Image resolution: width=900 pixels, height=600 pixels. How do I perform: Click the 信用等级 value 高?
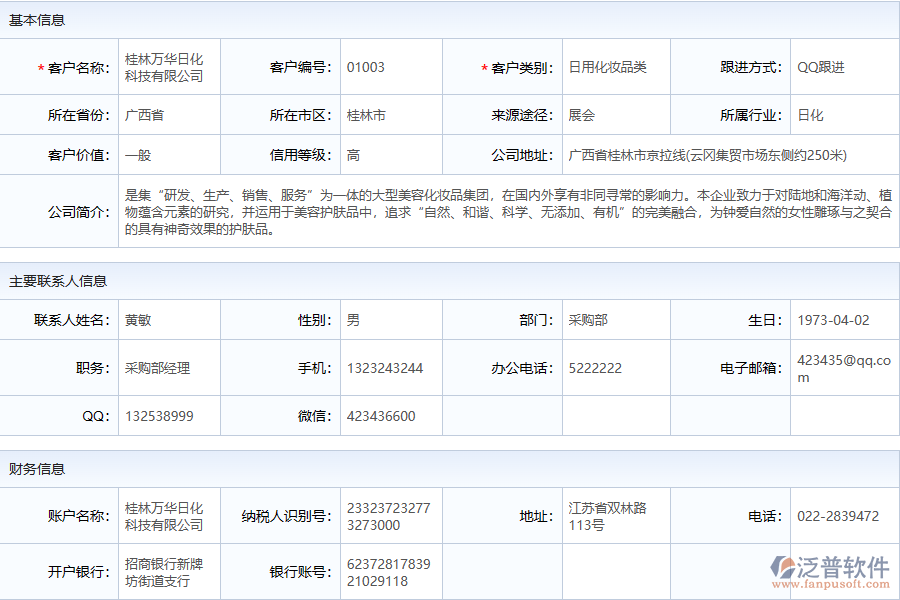pyautogui.click(x=353, y=155)
